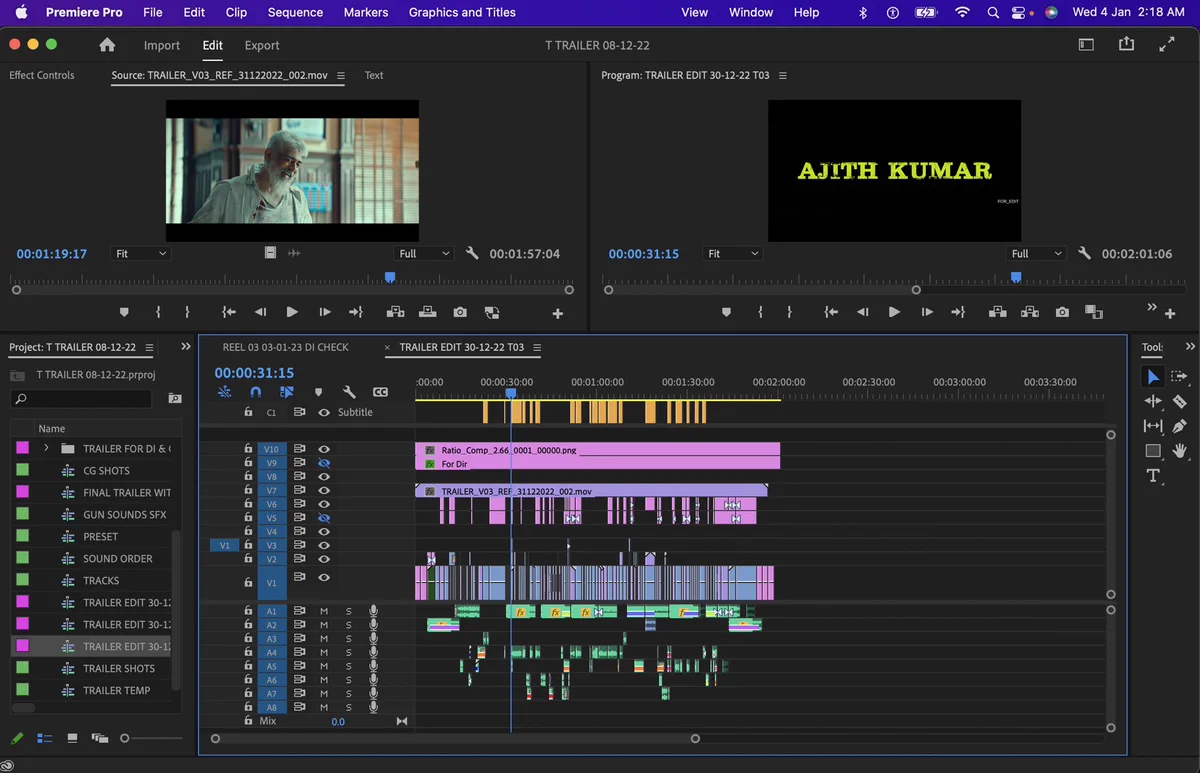1200x773 pixels.
Task: Open the Markers menu
Action: point(365,12)
